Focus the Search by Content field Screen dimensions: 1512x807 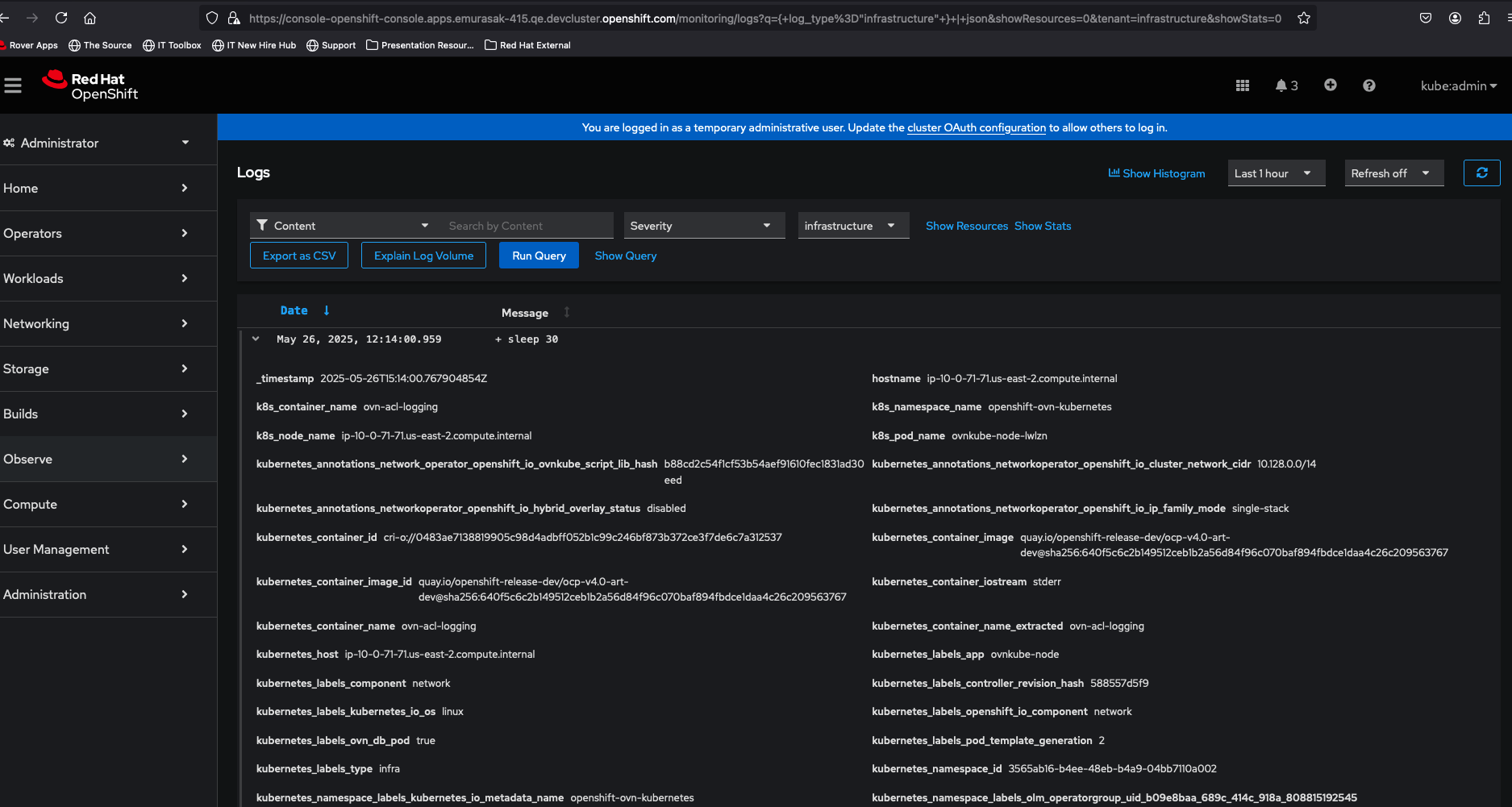tap(526, 226)
